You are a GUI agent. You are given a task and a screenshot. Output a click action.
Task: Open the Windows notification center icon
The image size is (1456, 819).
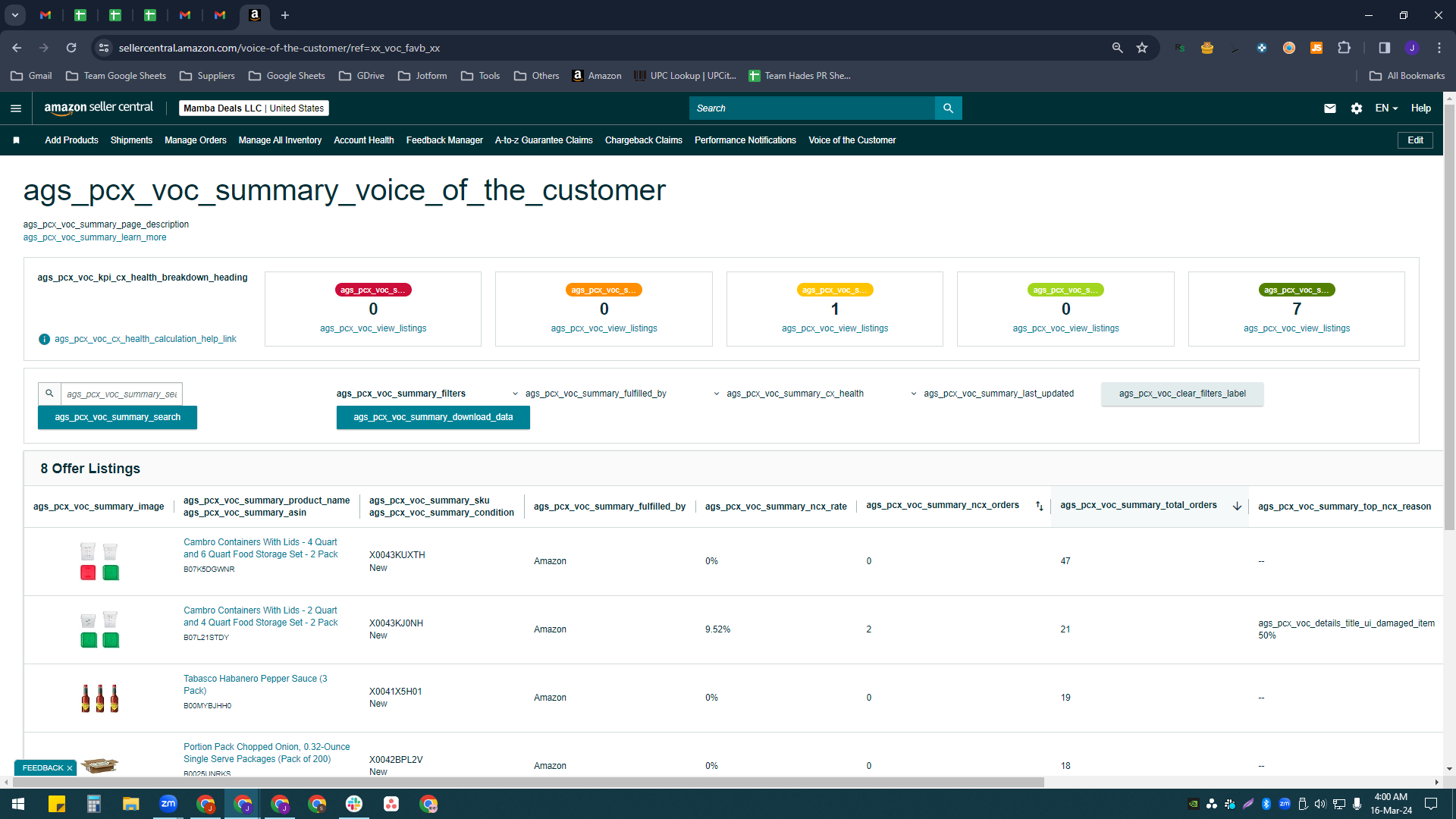(x=1431, y=804)
